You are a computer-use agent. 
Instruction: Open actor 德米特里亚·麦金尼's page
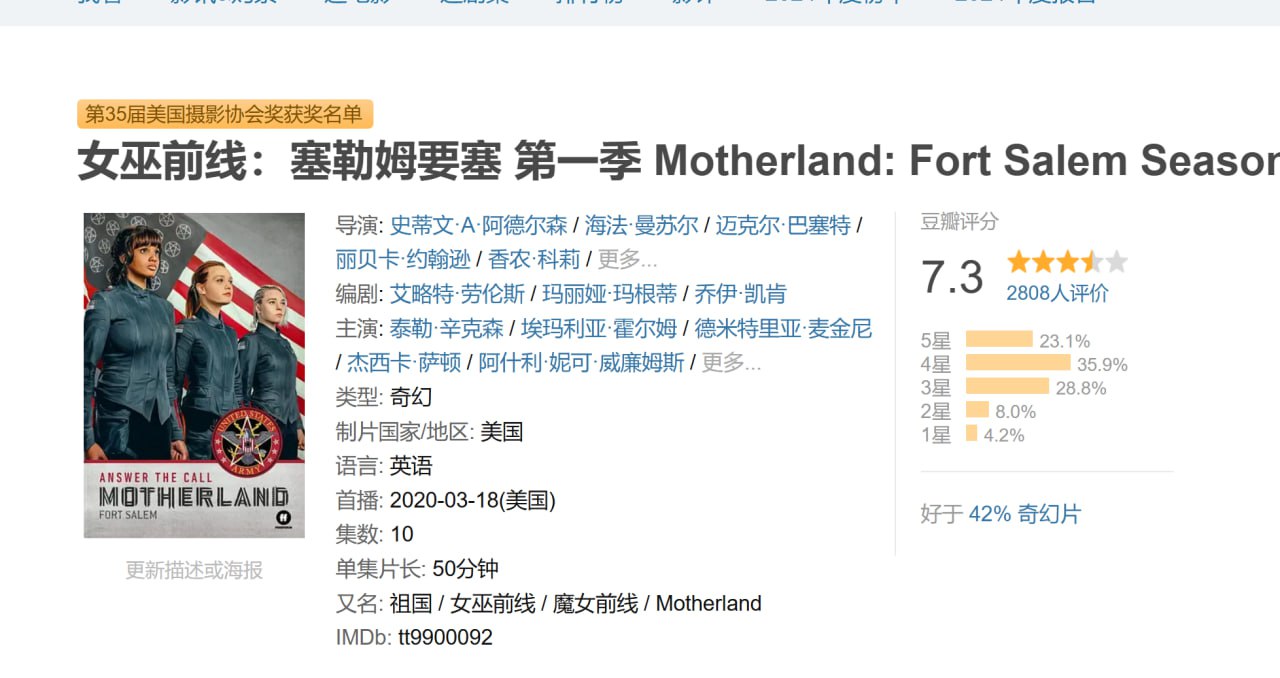pyautogui.click(x=783, y=328)
